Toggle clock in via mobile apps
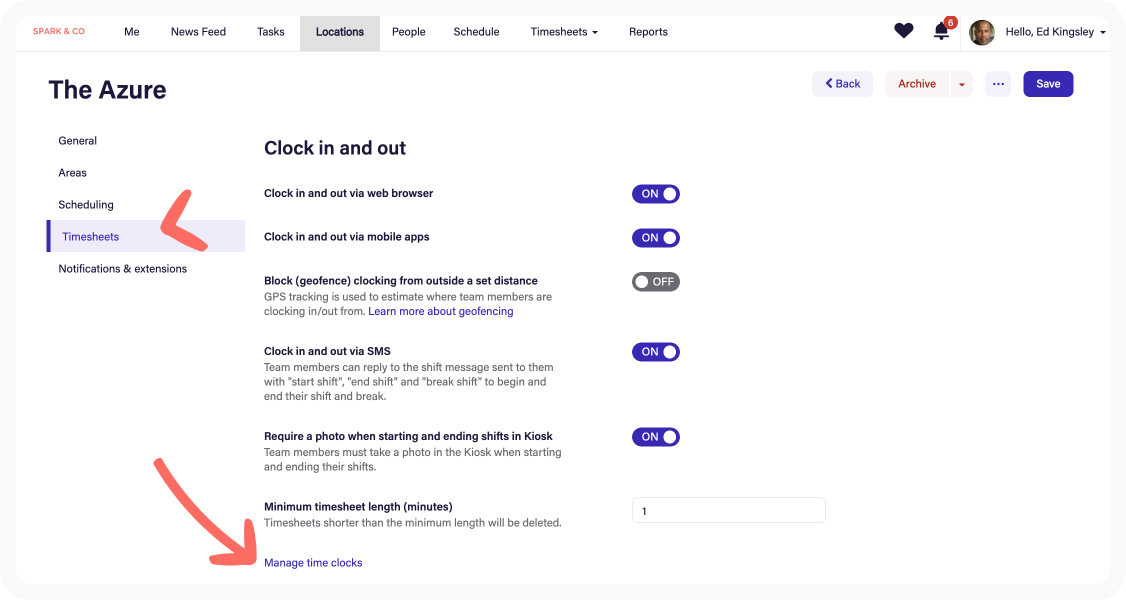The height and width of the screenshot is (601, 1126). click(655, 238)
